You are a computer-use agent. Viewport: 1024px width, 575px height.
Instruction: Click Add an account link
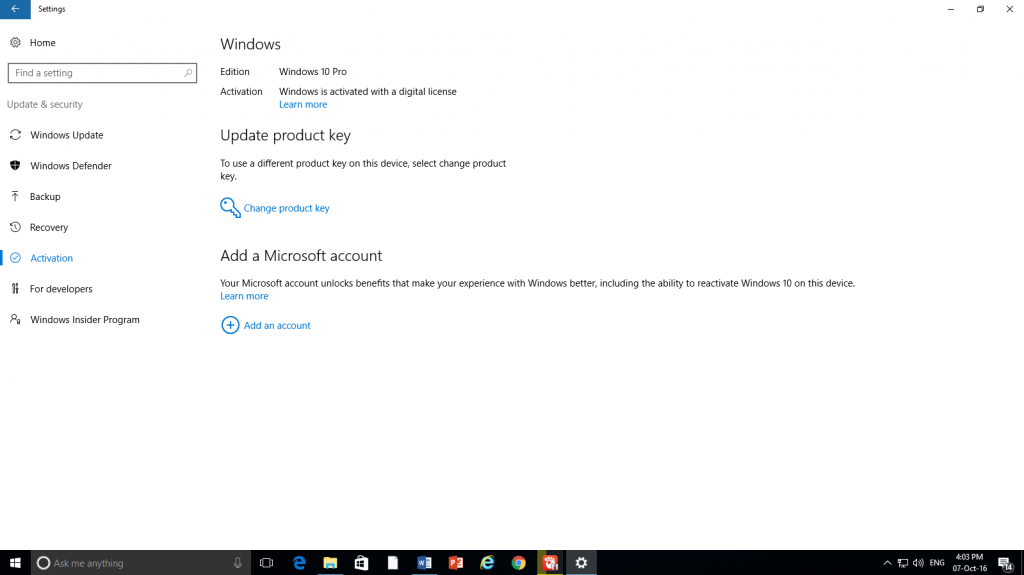(x=277, y=325)
